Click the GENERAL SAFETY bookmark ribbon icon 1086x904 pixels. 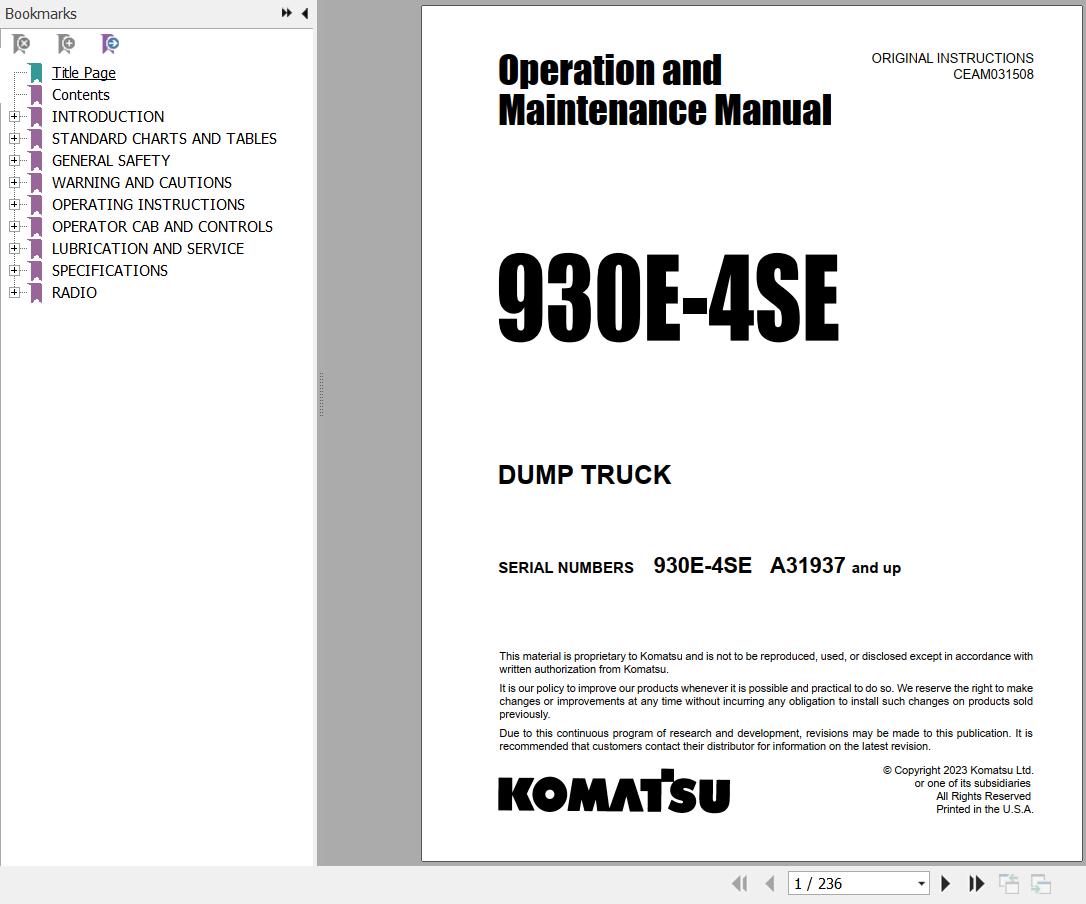(36, 161)
